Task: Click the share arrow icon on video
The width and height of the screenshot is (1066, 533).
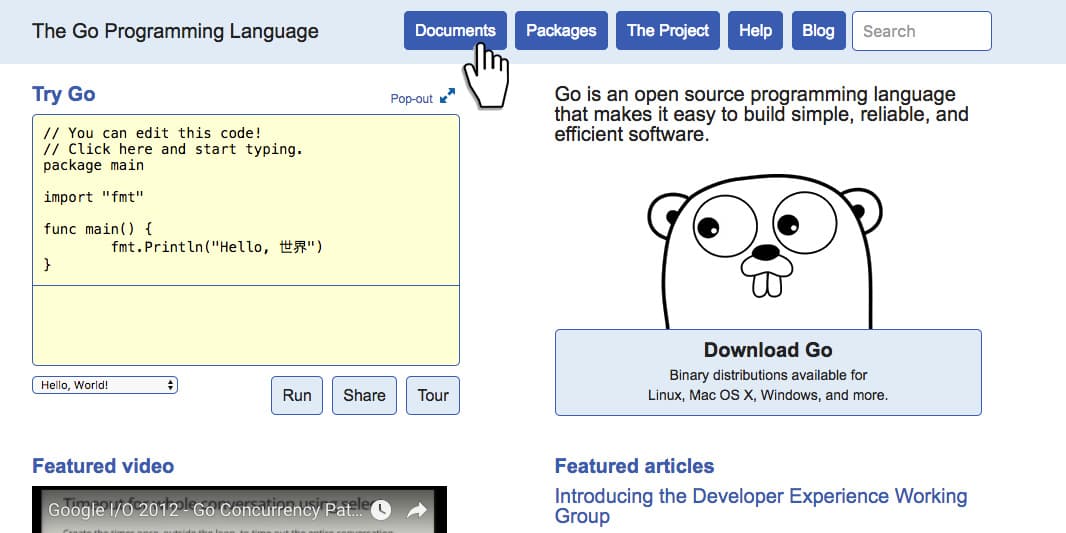Action: pyautogui.click(x=417, y=511)
